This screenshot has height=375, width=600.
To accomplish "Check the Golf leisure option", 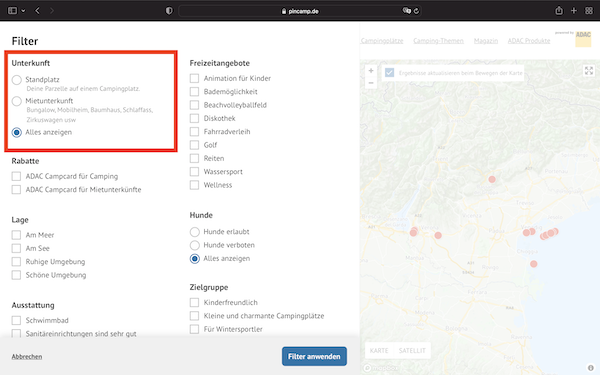I will tap(194, 145).
